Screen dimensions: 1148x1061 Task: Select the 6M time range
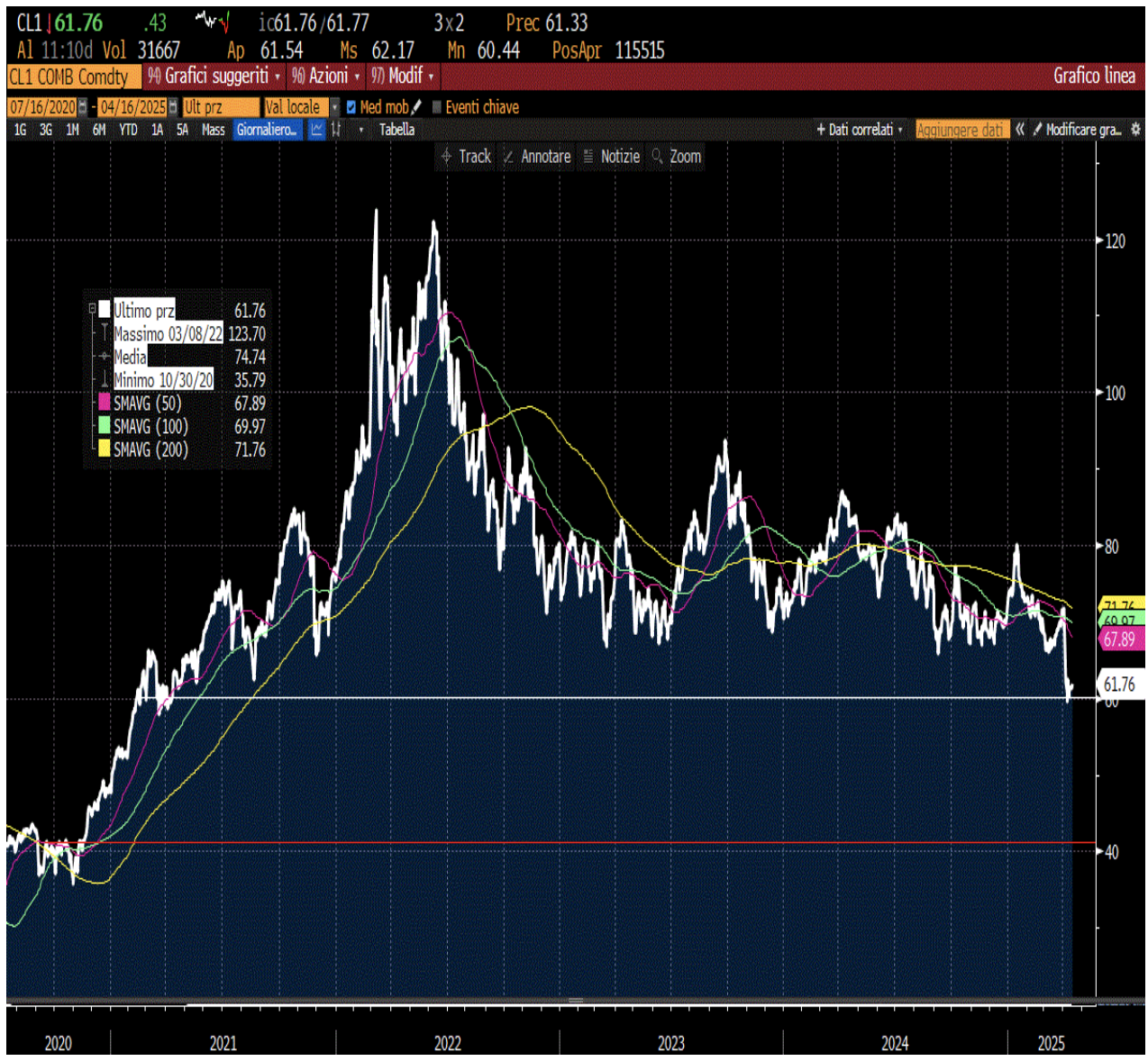99,130
